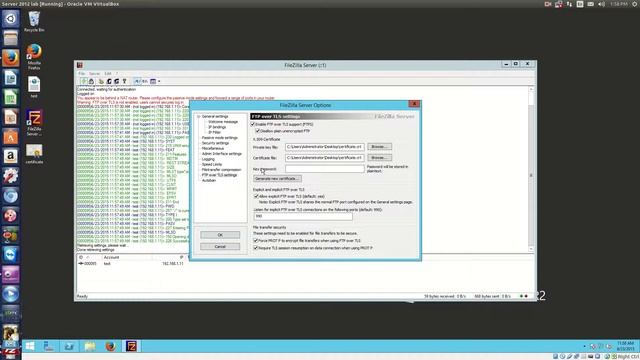Screen dimensions: 640x360
Task: Select connection row 000005 test in list
Action: tap(132, 264)
